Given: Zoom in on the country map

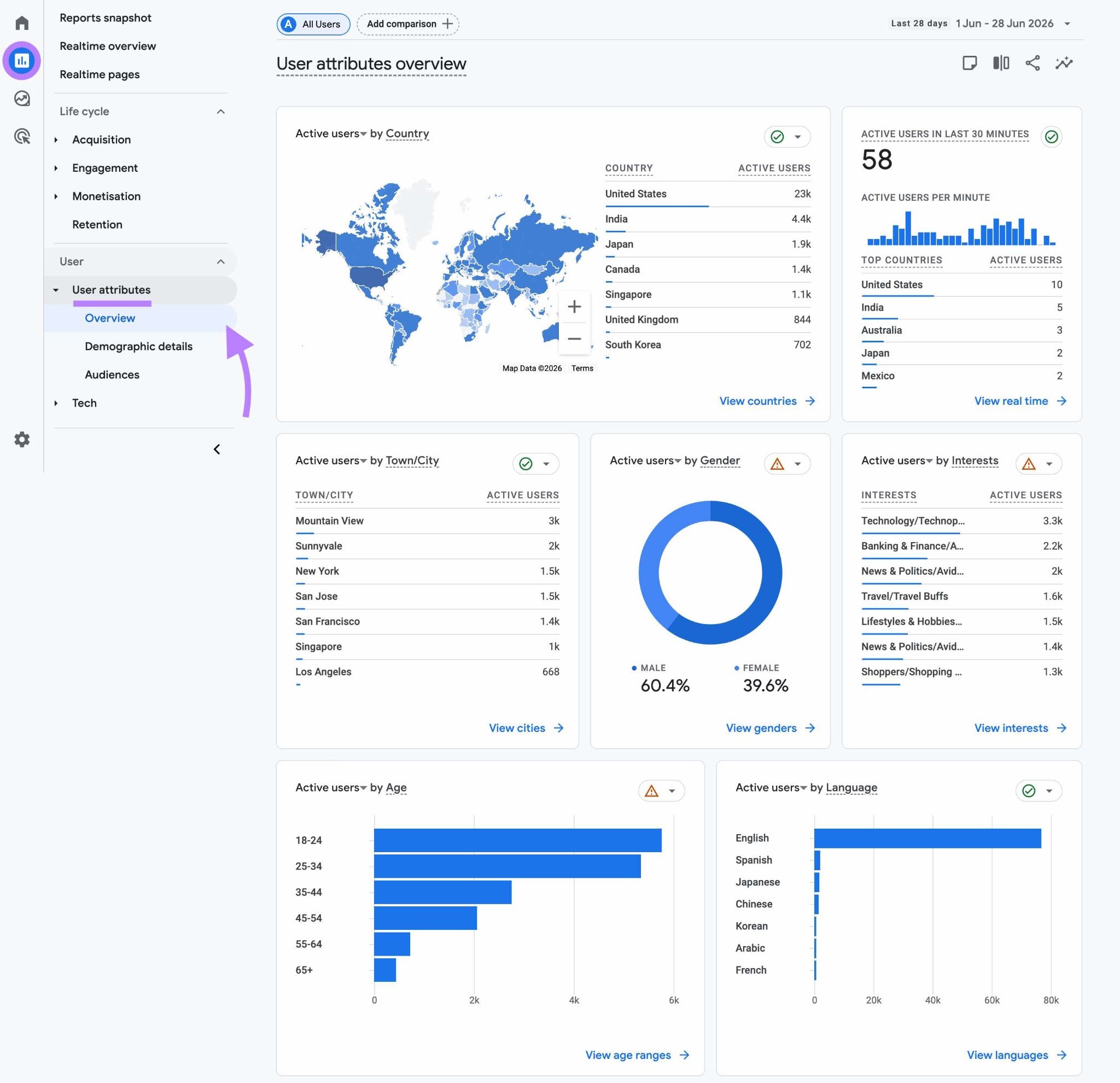Looking at the screenshot, I should tap(574, 307).
